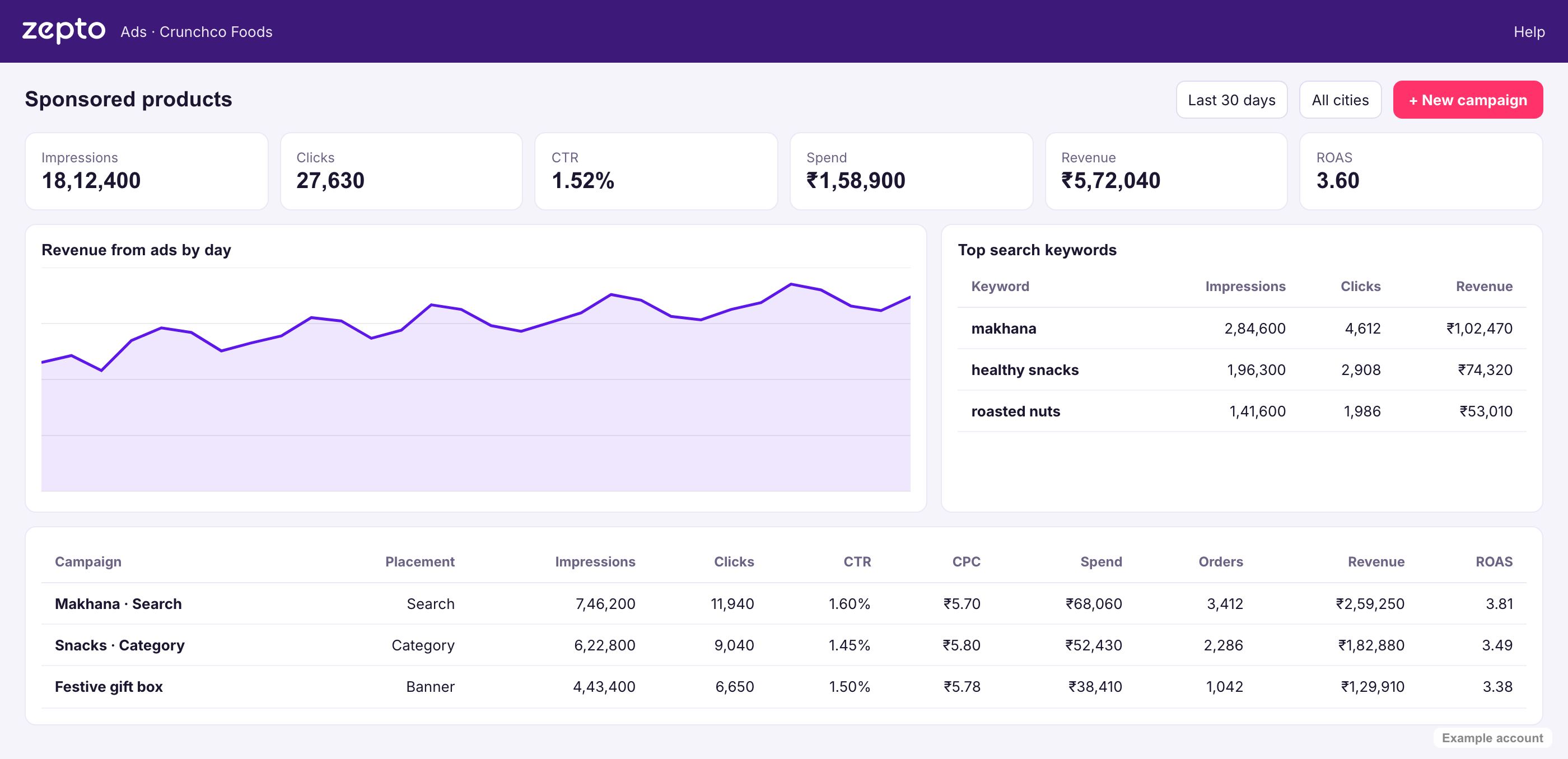Click Snacks Category spend ₹52,430
Screen dimensions: 1568x759
[x=1093, y=645]
